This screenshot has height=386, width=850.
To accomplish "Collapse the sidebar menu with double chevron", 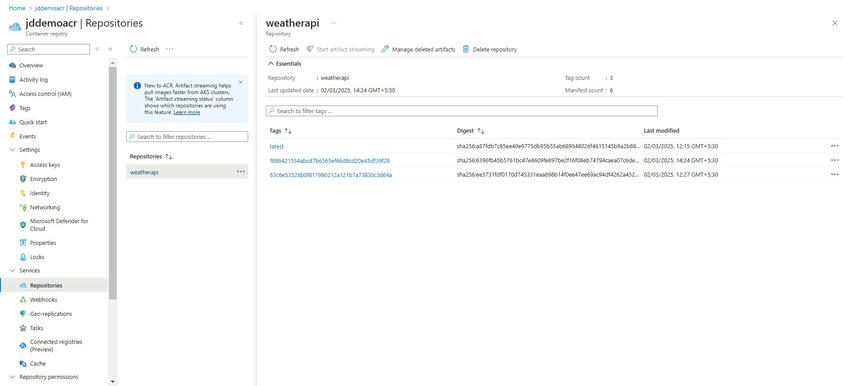I will point(110,49).
